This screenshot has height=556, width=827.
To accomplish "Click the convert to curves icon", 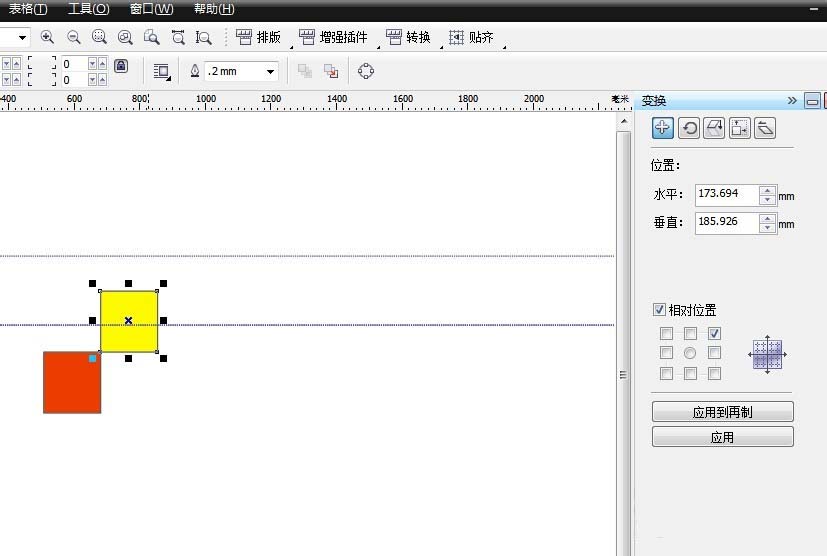I will click(366, 71).
